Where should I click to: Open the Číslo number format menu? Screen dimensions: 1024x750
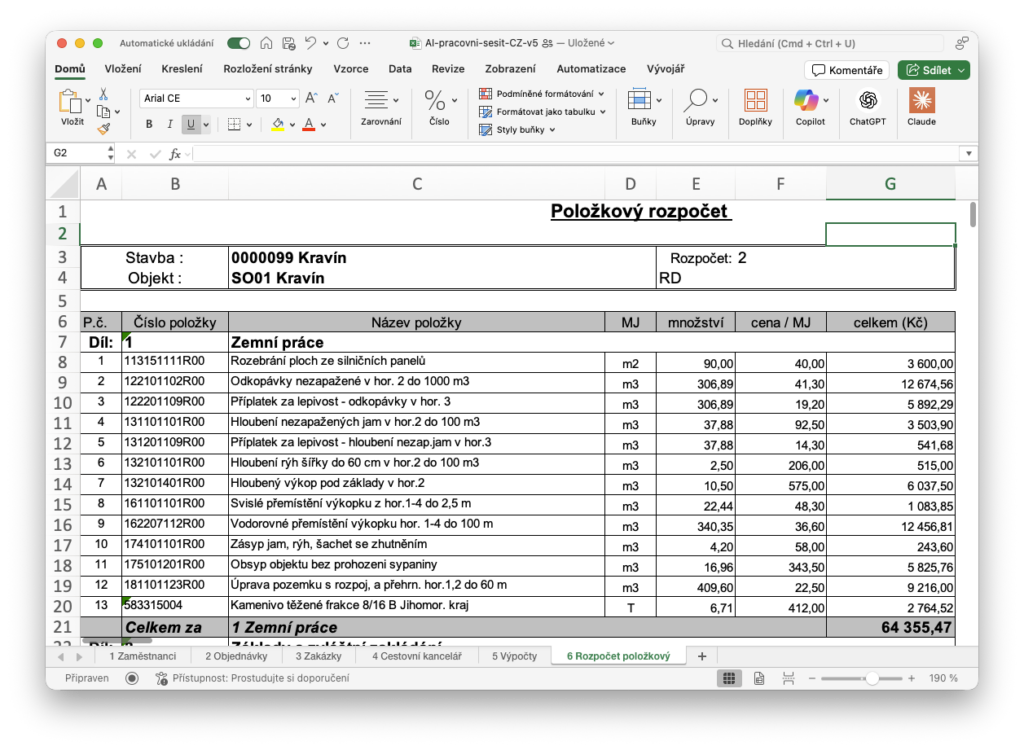(x=440, y=107)
